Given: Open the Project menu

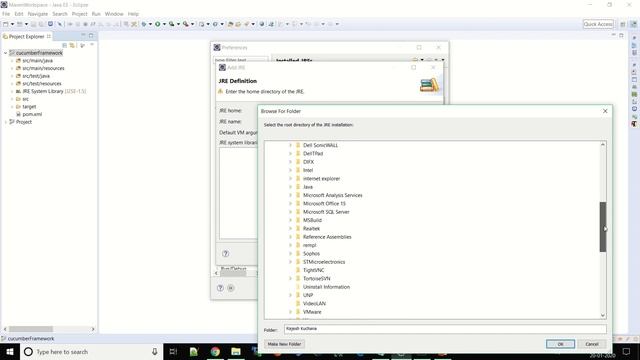Looking at the screenshot, I should pyautogui.click(x=80, y=14).
